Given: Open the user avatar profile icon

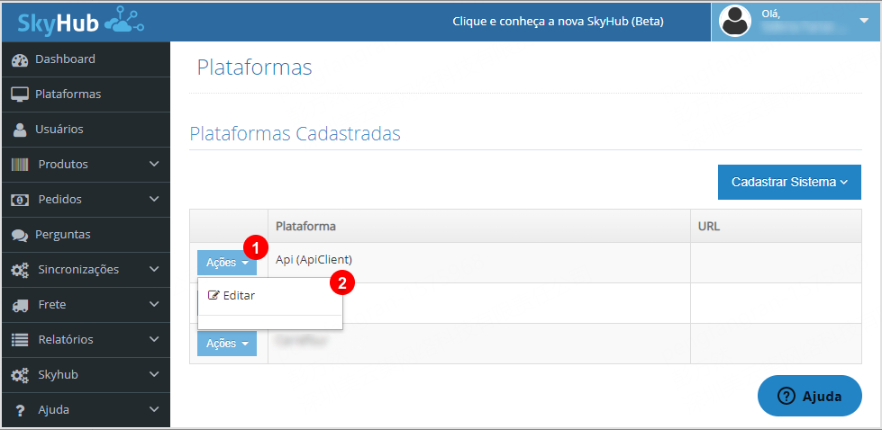Looking at the screenshot, I should coord(735,21).
